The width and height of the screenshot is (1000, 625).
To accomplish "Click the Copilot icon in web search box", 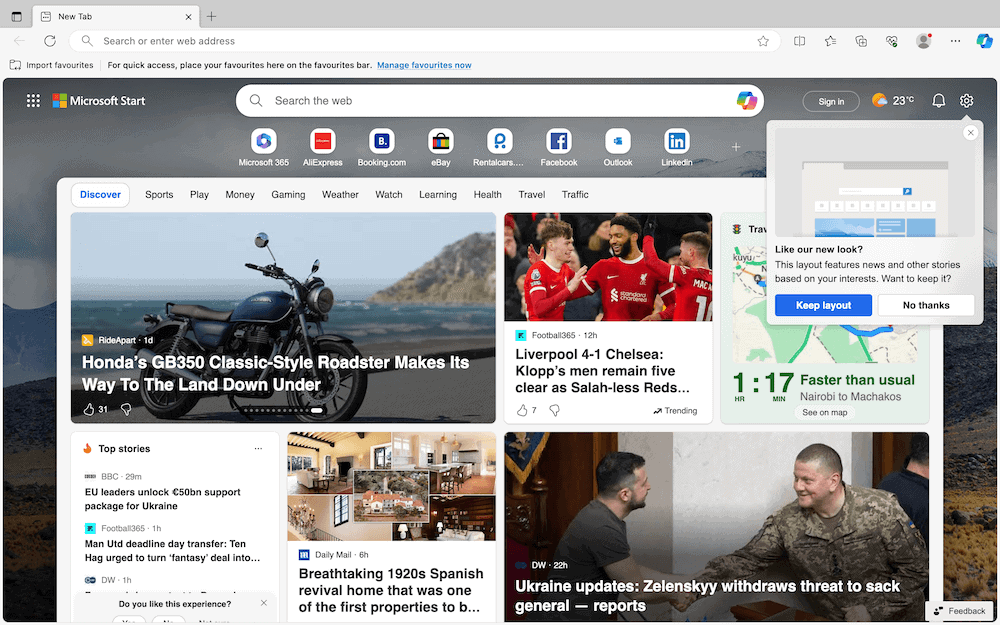I will click(746, 101).
